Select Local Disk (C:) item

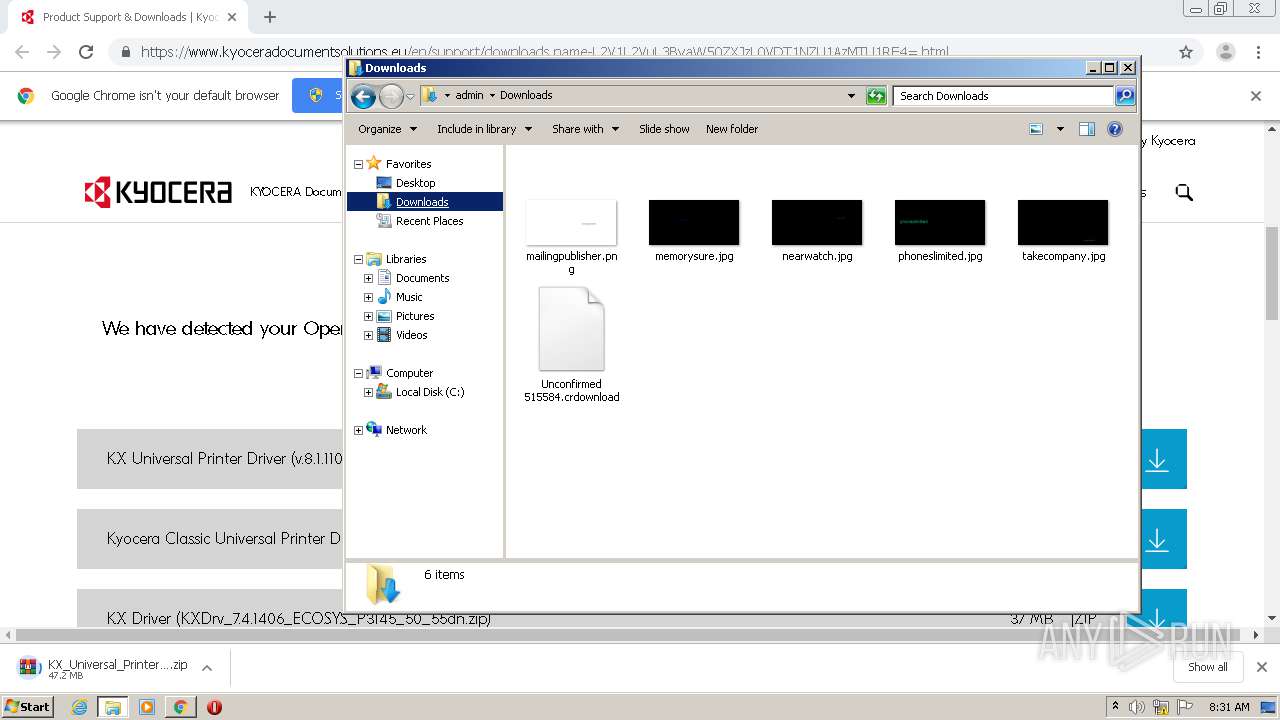pos(430,392)
